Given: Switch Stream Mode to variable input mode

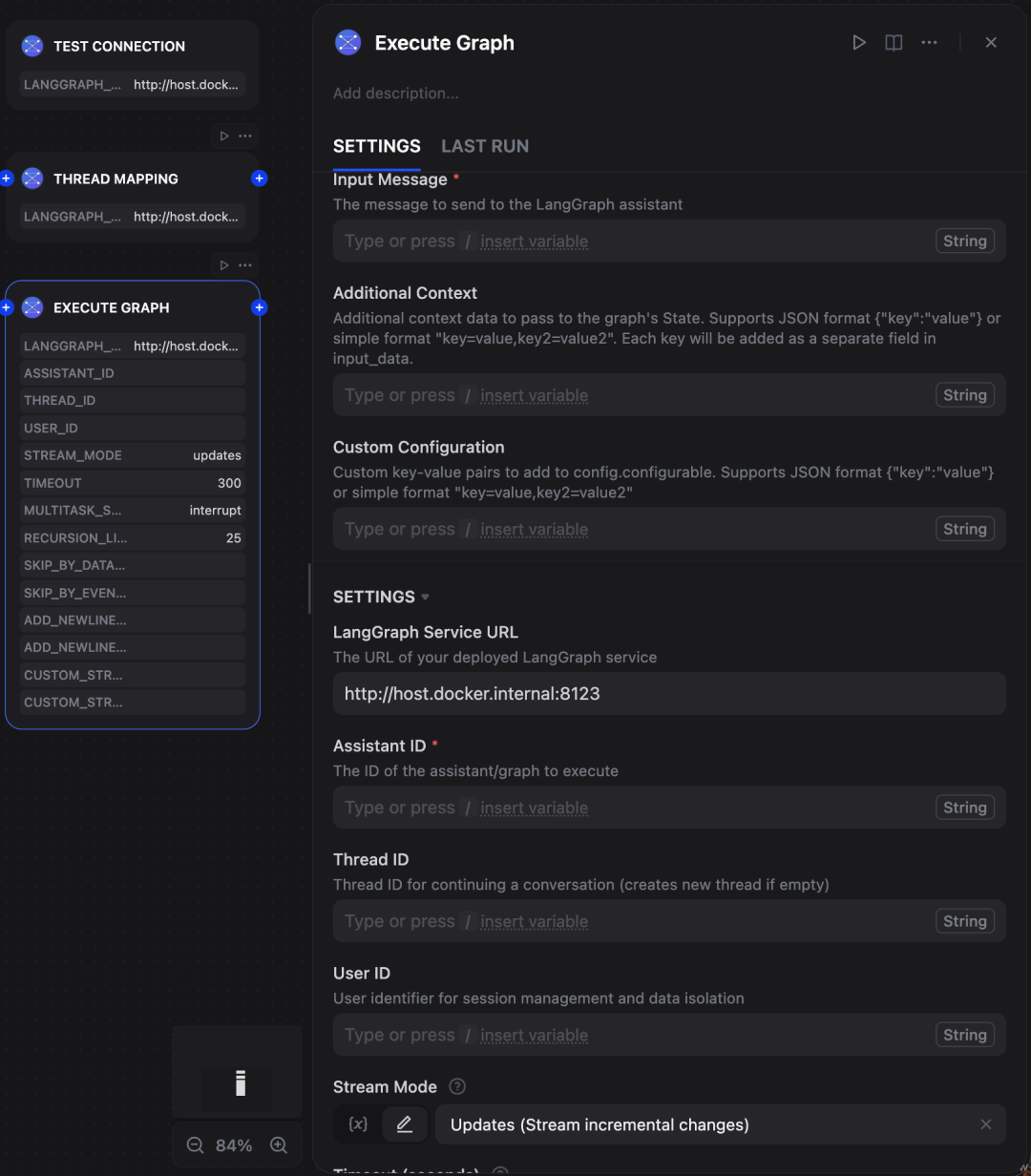Looking at the screenshot, I should tap(358, 1124).
